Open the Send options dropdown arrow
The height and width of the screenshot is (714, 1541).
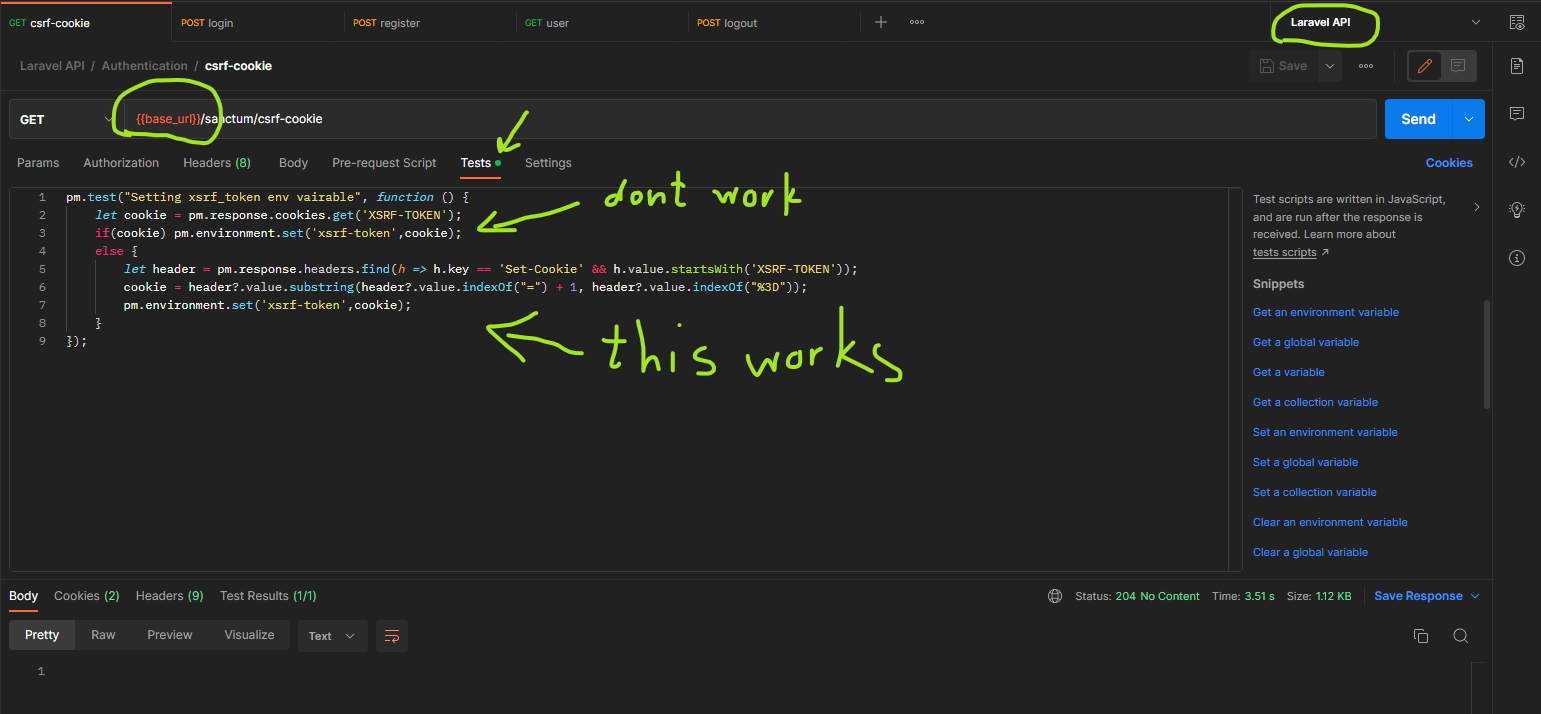point(1468,119)
